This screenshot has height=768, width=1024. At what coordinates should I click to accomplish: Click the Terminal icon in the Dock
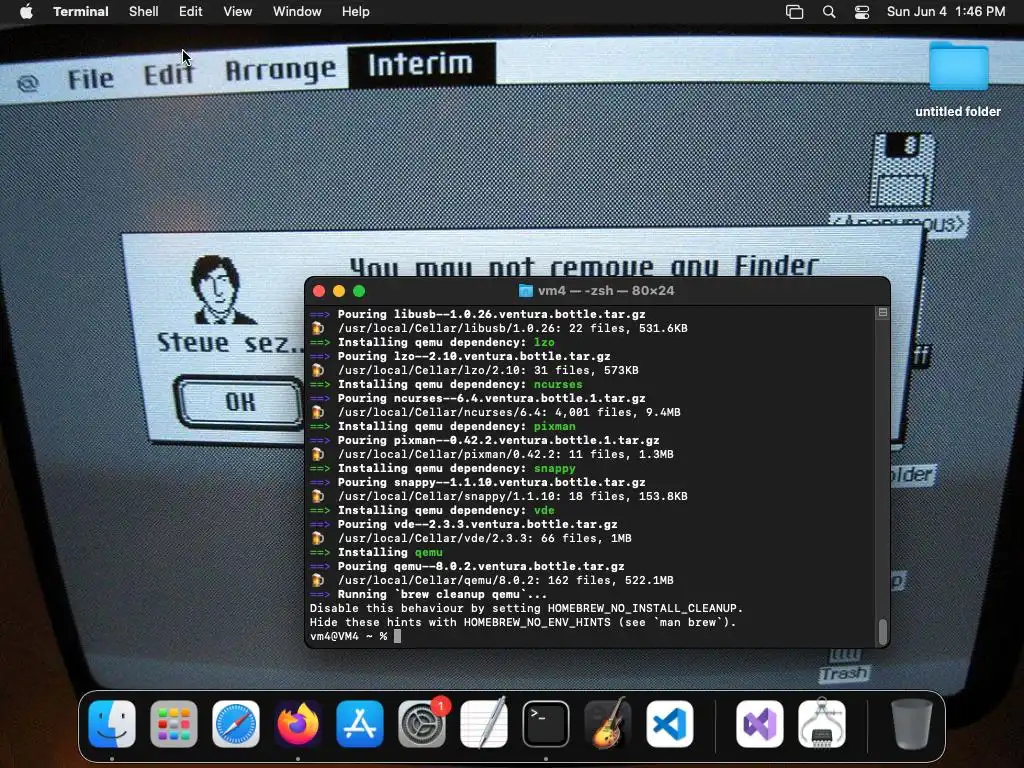point(546,724)
